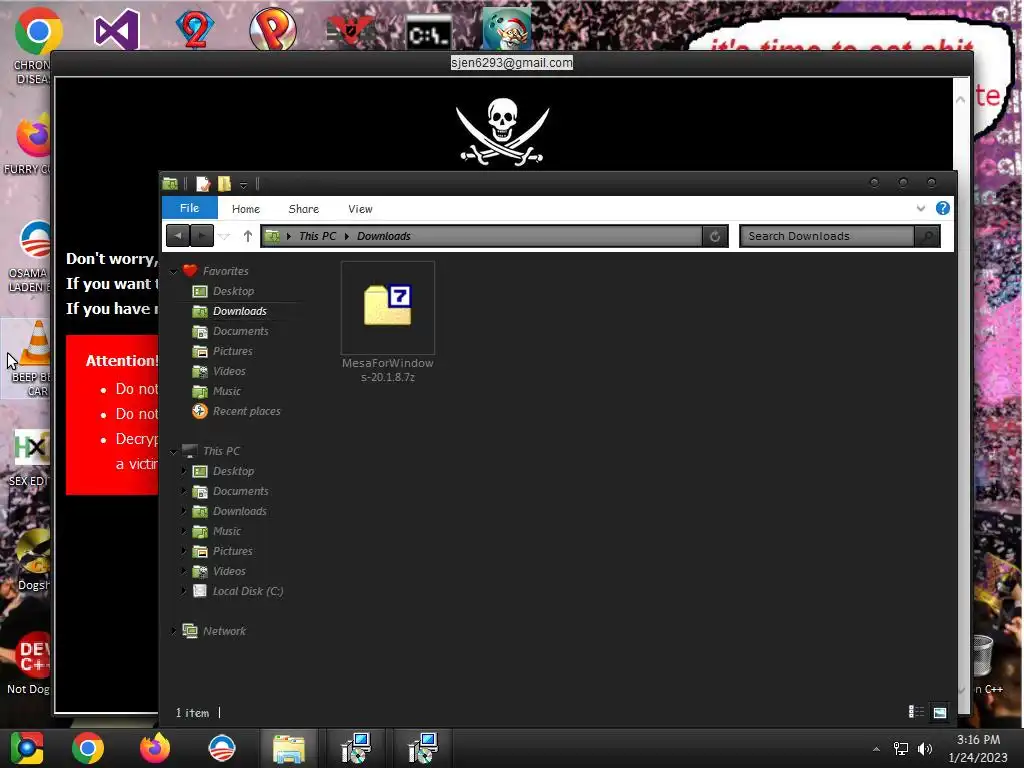Screen dimensions: 1024x768
Task: Expand Documents under This PC
Action: pos(184,491)
